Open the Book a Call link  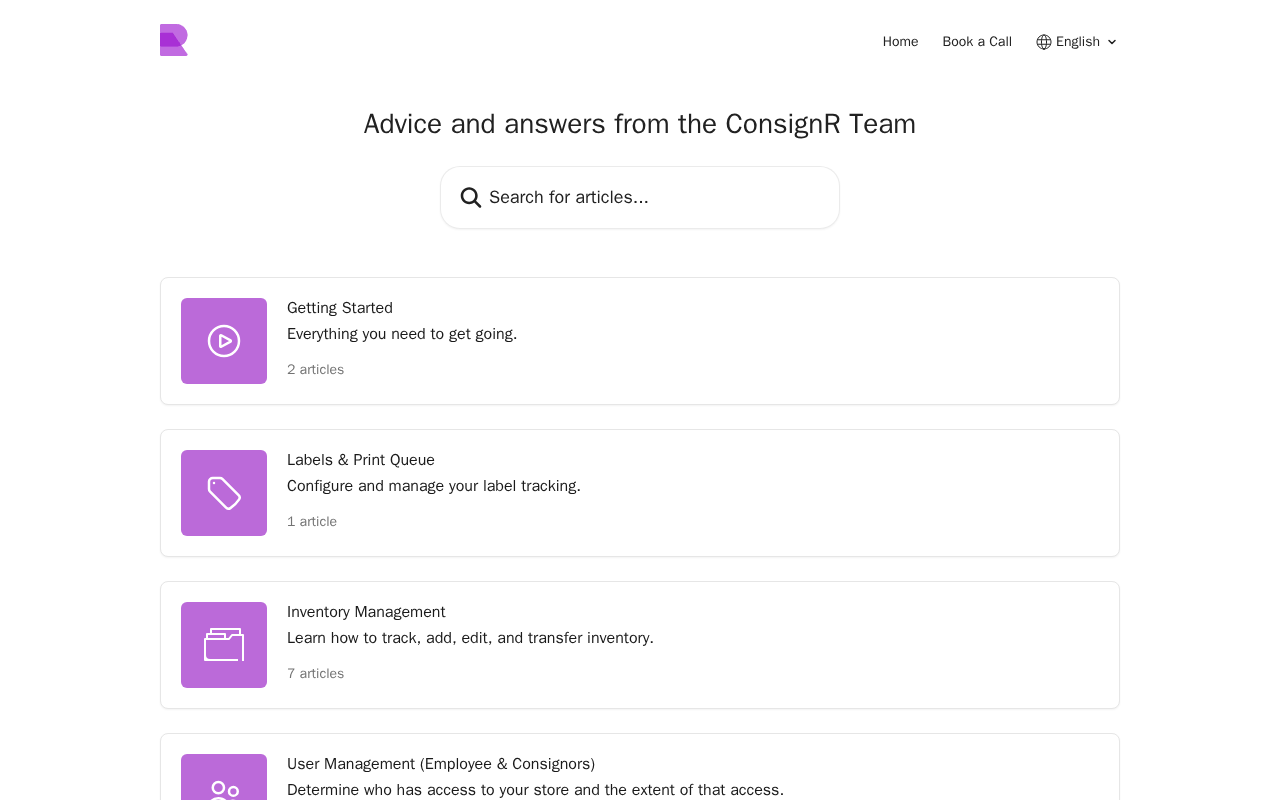click(x=977, y=42)
